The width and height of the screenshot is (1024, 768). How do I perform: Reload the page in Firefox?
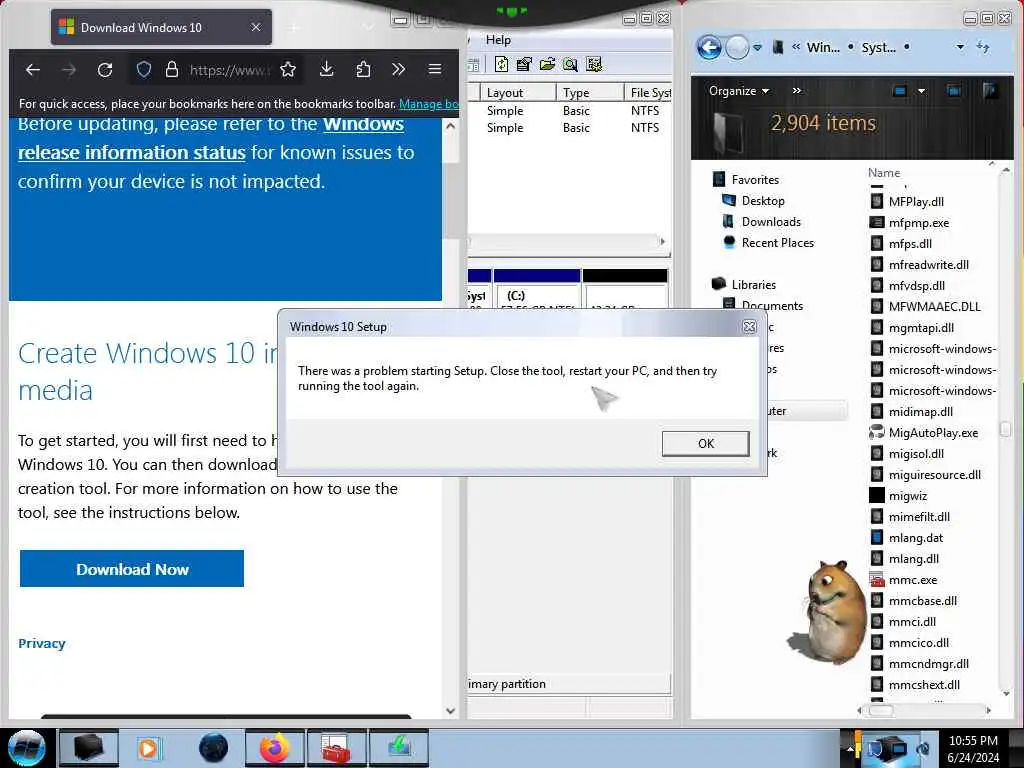pyautogui.click(x=104, y=69)
